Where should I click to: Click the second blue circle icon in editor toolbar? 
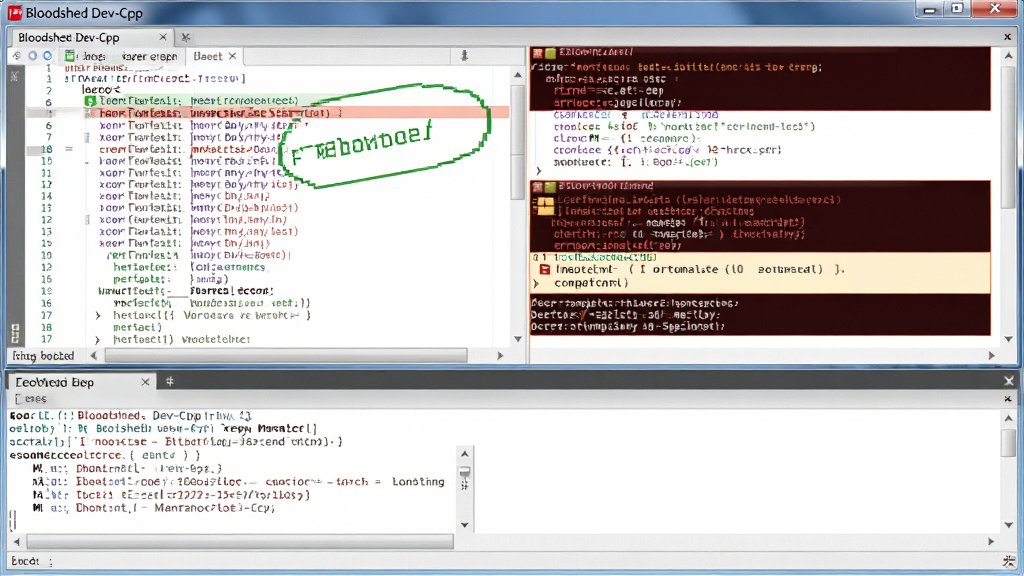[x=47, y=56]
